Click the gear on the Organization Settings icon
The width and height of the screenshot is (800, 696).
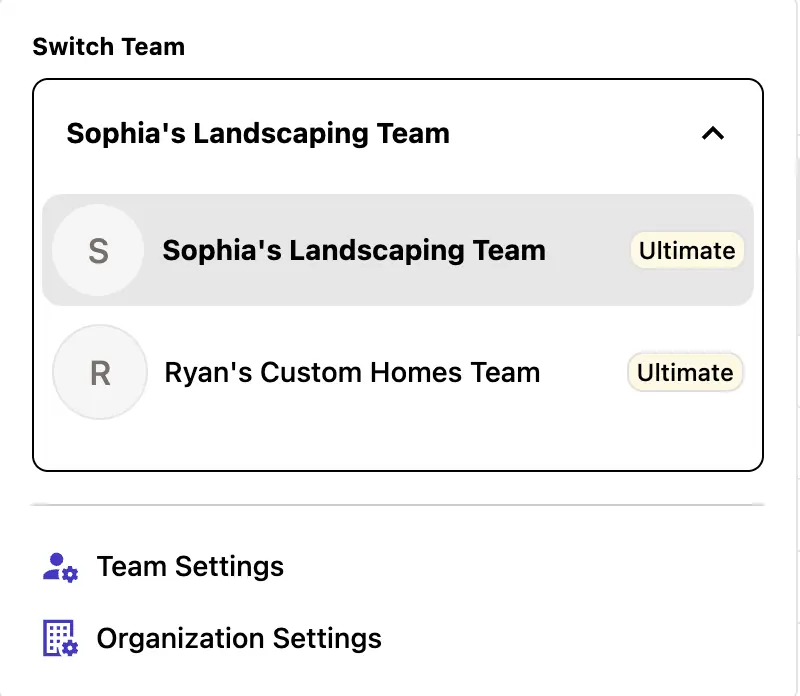coord(69,647)
